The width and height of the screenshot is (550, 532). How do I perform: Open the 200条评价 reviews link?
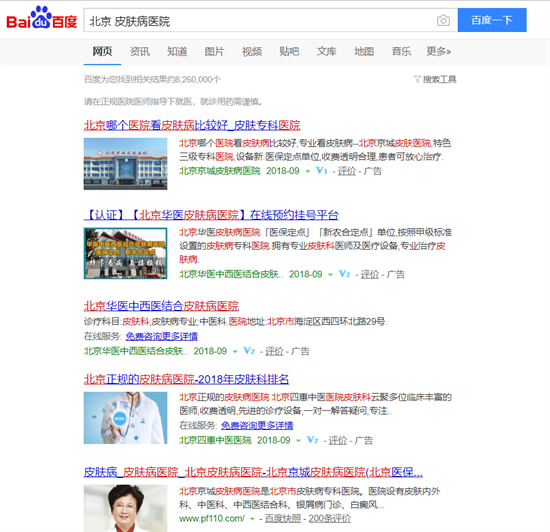click(x=329, y=518)
